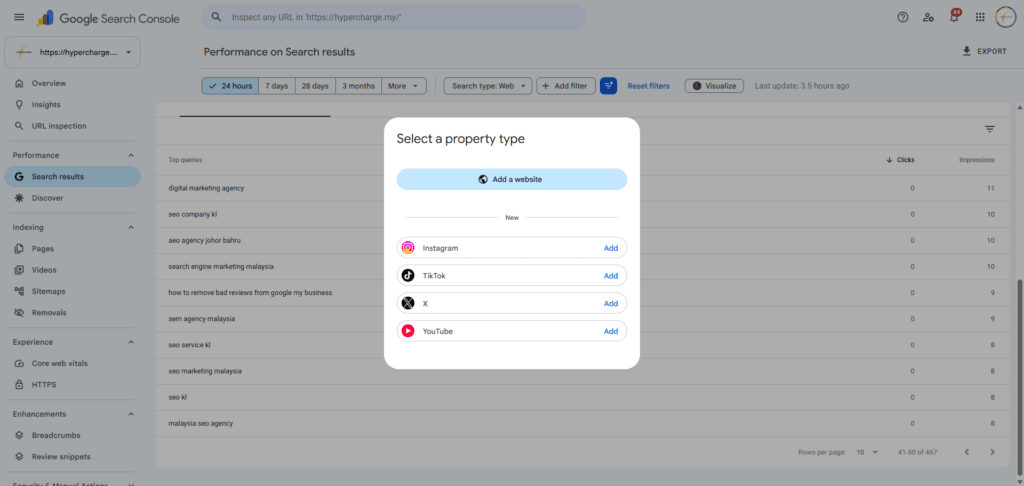Click query 'malaysia seo agency'
1024x486 pixels.
pos(200,423)
